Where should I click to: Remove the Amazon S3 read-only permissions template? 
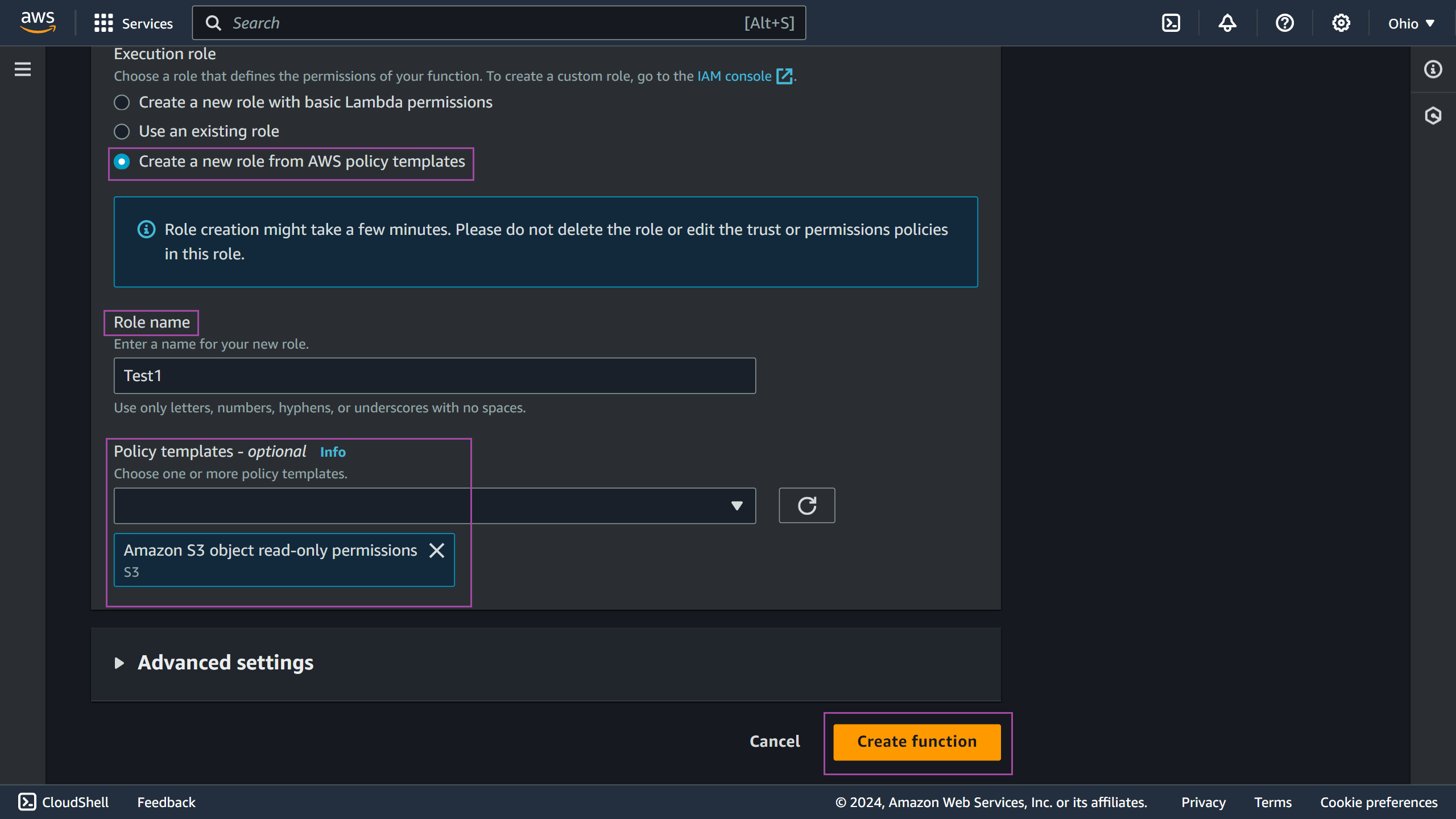[x=437, y=551]
